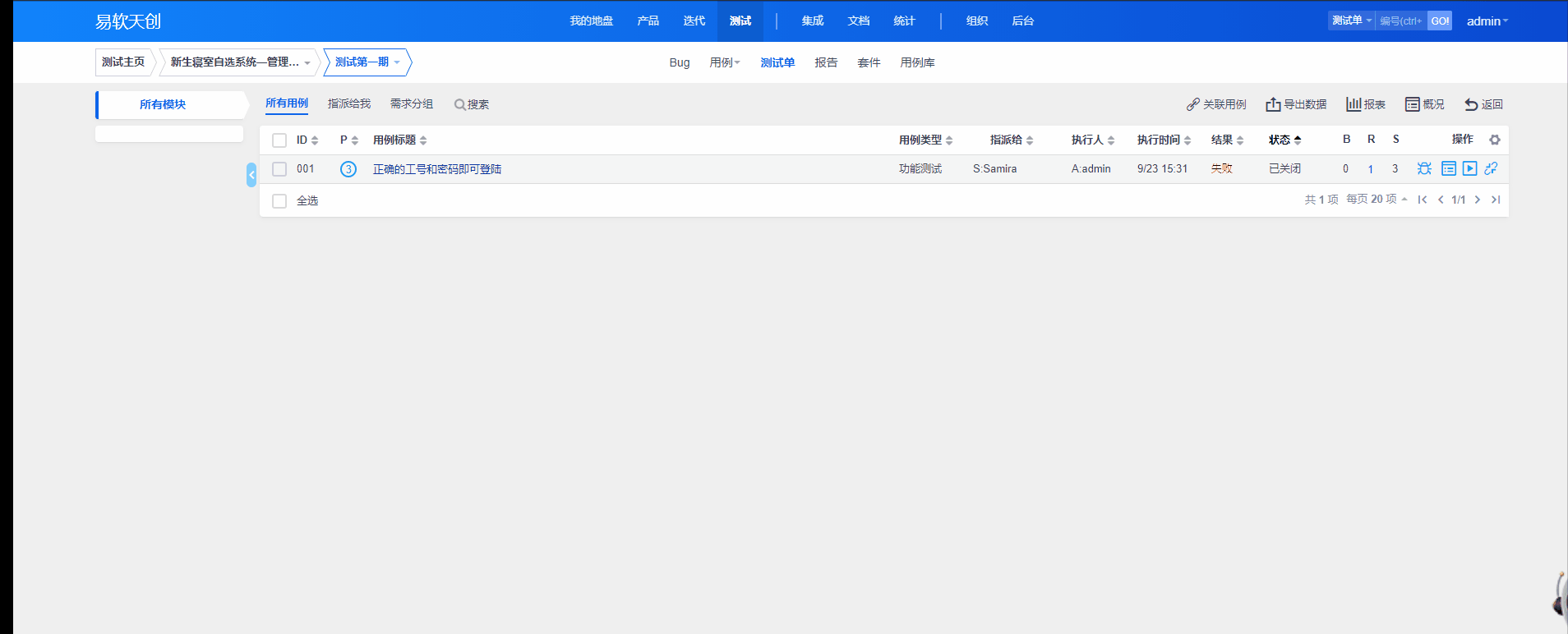Image resolution: width=1568 pixels, height=634 pixels.
Task: Toggle header select-all checkbox
Action: pos(279,140)
